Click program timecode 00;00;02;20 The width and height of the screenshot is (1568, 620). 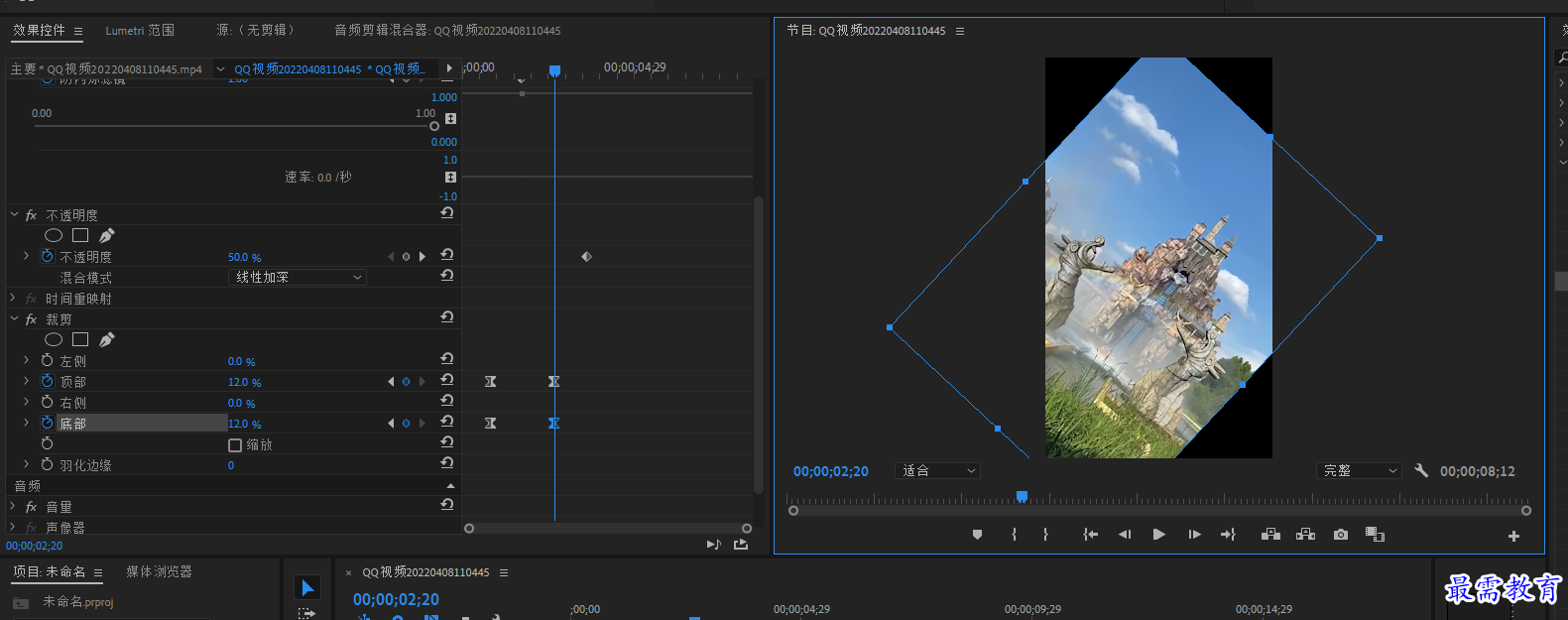(831, 471)
